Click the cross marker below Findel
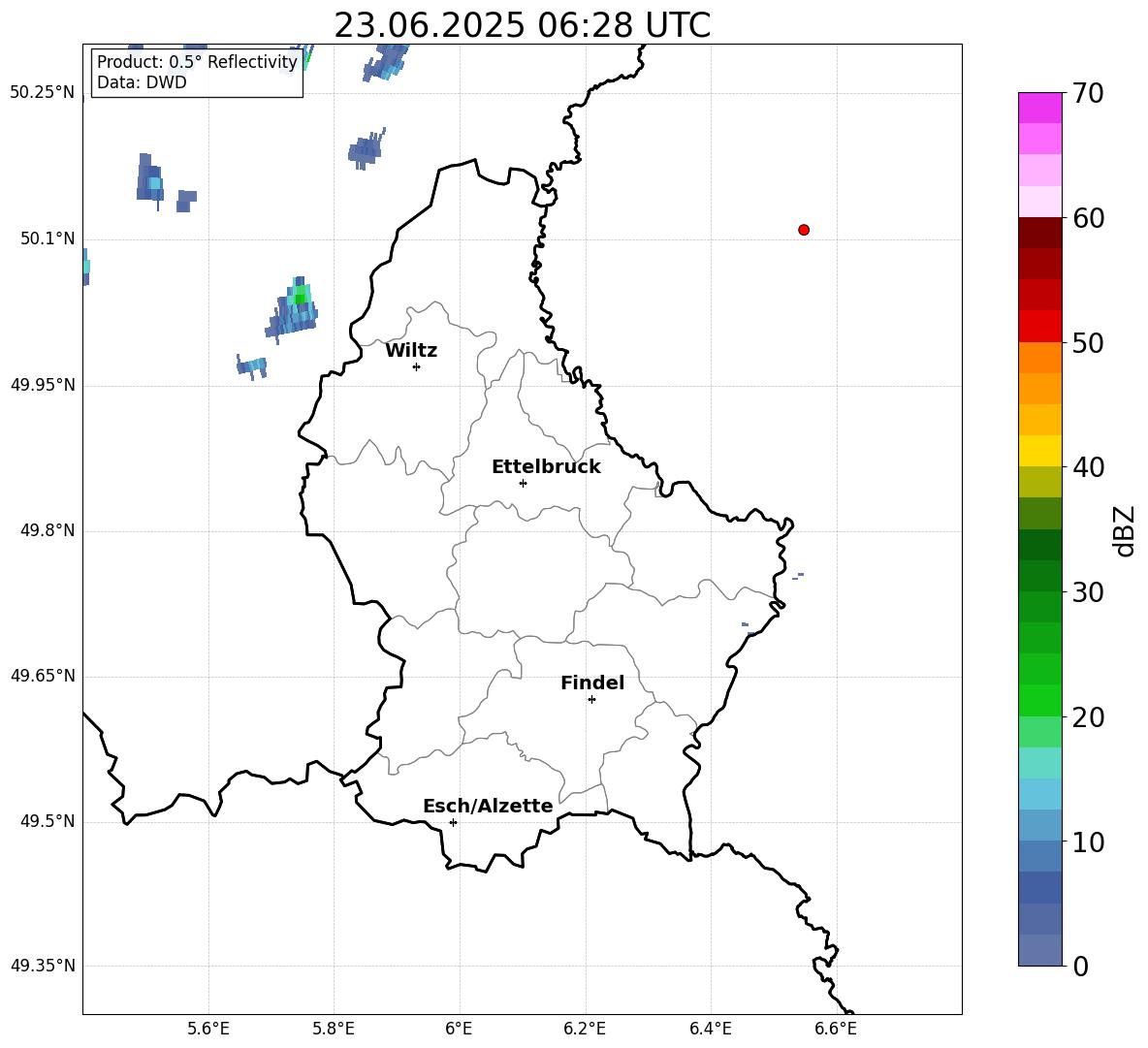The width and height of the screenshot is (1148, 1048). (591, 700)
